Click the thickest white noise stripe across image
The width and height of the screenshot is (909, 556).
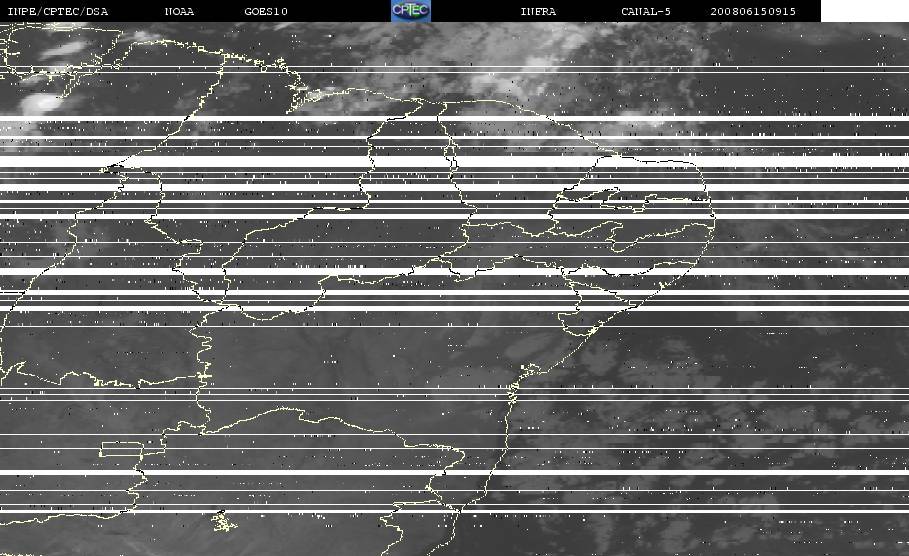[x=454, y=161]
